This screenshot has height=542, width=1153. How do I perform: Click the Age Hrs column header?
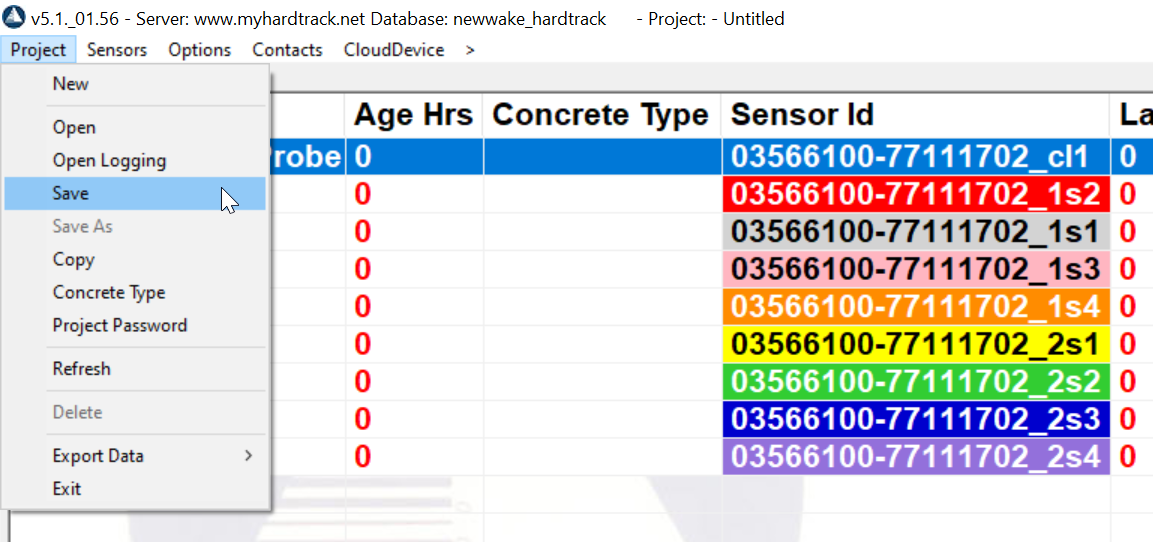click(x=414, y=115)
